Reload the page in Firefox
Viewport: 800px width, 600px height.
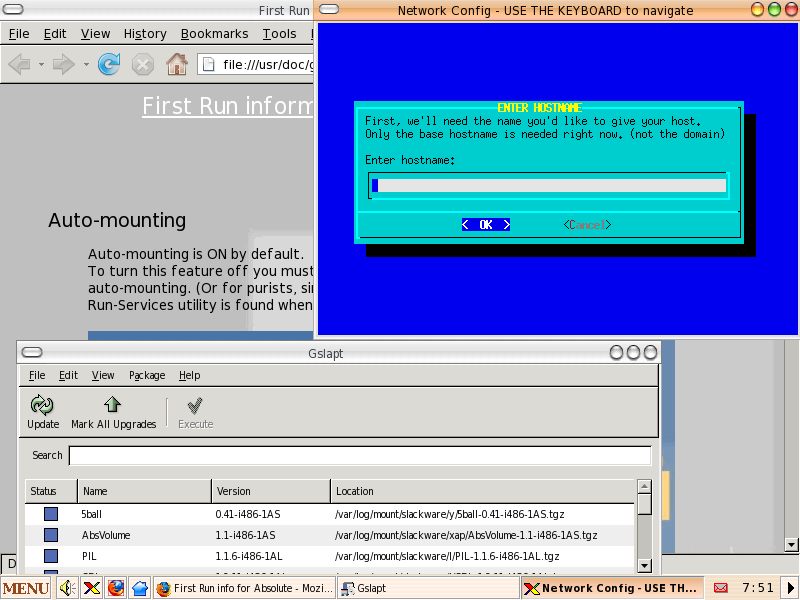[109, 64]
